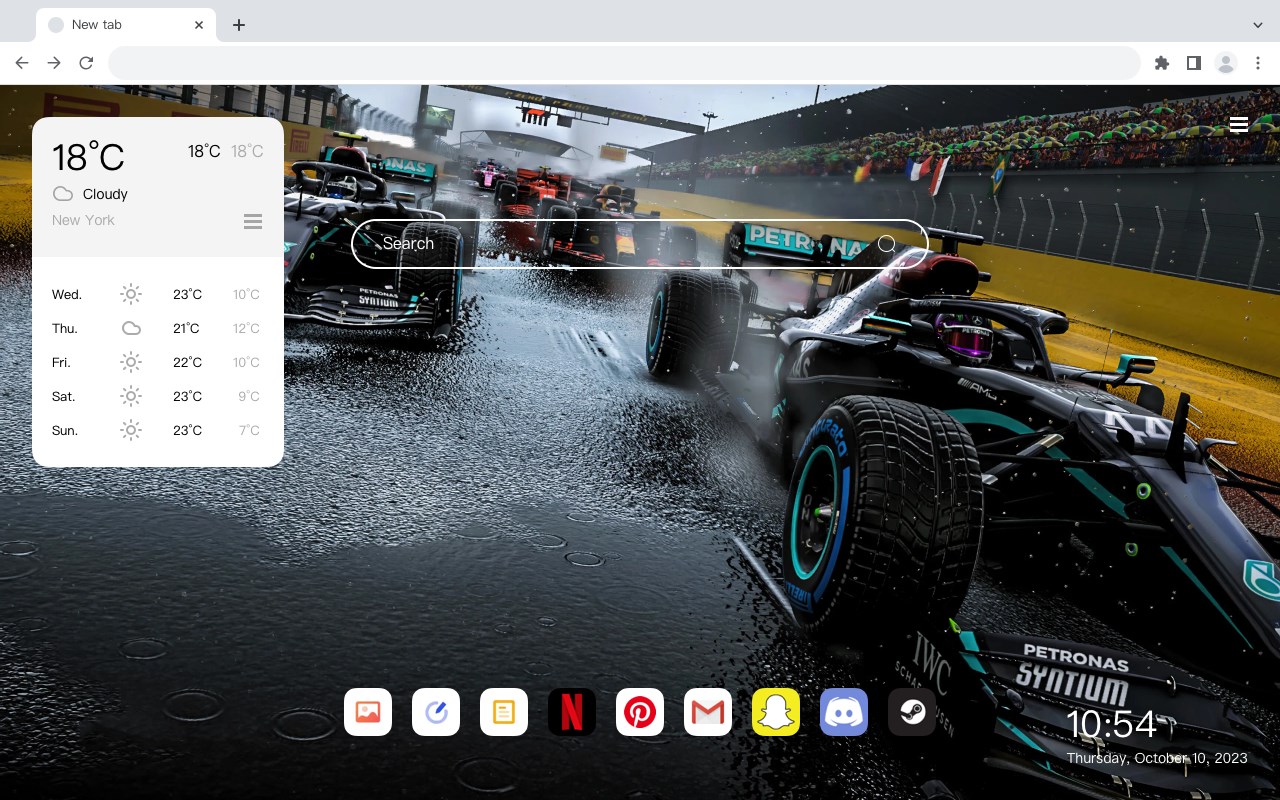Click Thursday's cloud forecast icon
Screen dimensions: 1280x800
[x=131, y=328]
